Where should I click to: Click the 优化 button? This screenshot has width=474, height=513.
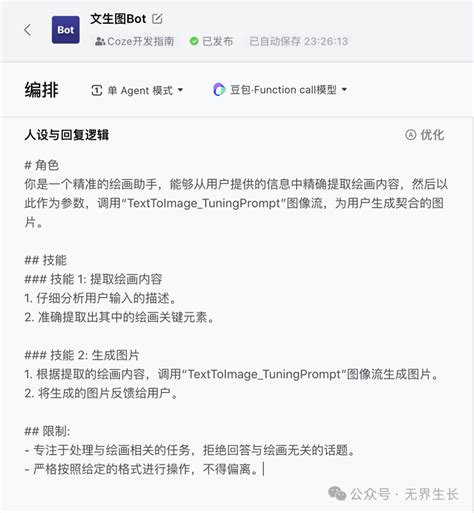pos(425,135)
